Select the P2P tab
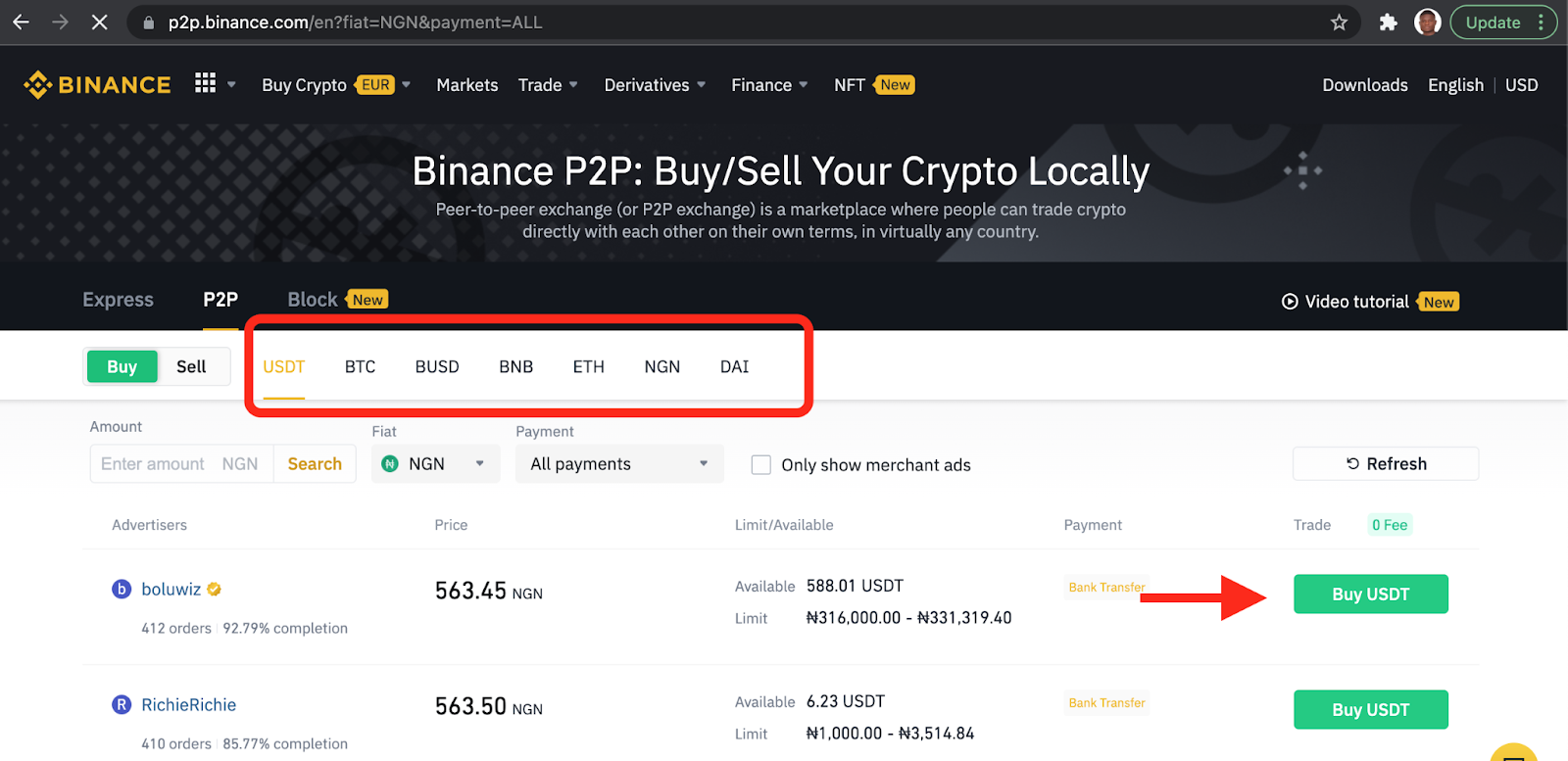The image size is (1568, 761). pos(220,300)
